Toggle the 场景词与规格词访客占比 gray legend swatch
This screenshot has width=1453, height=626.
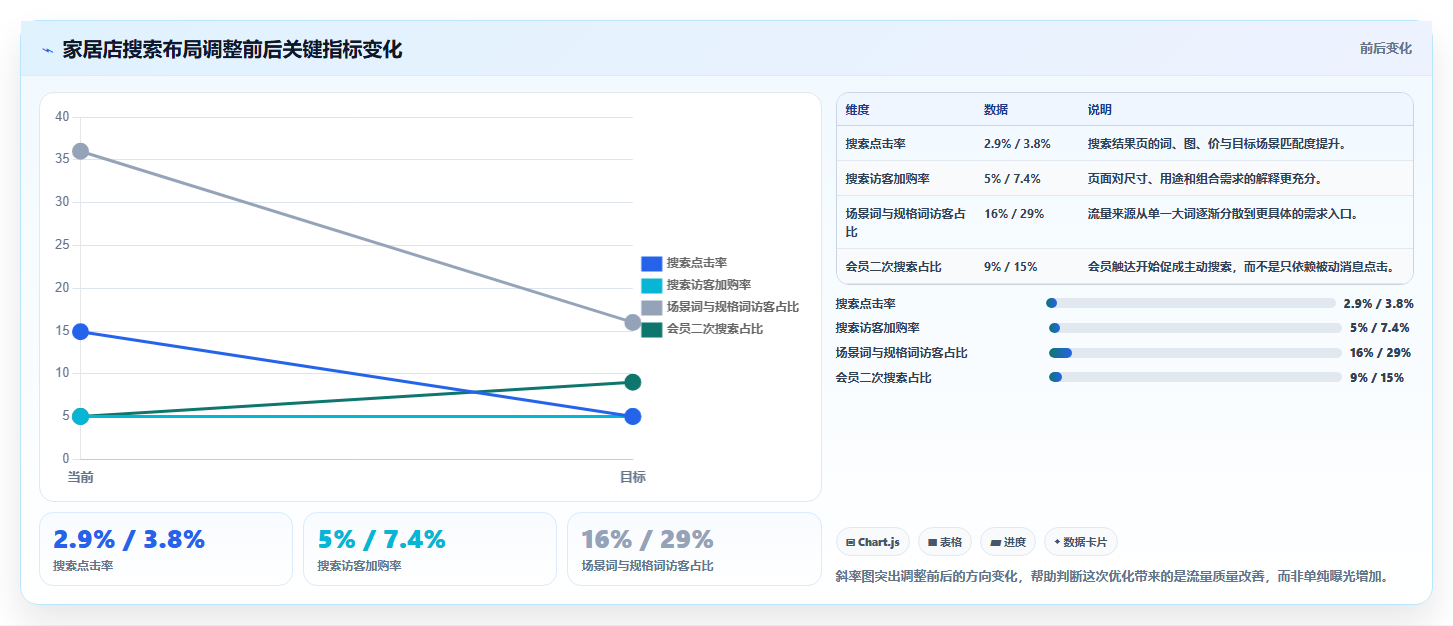[651, 307]
